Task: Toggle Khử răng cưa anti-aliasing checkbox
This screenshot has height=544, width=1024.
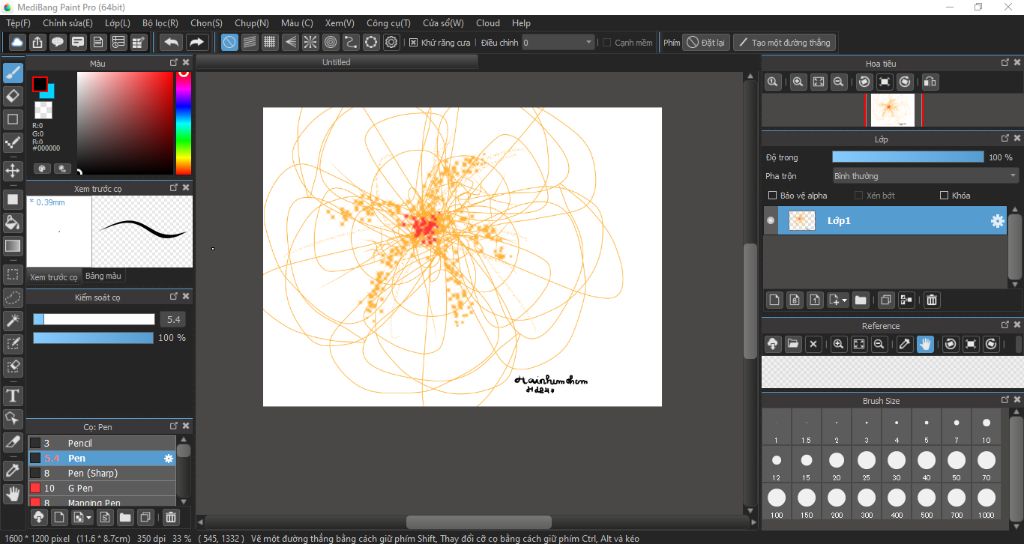Action: 413,42
